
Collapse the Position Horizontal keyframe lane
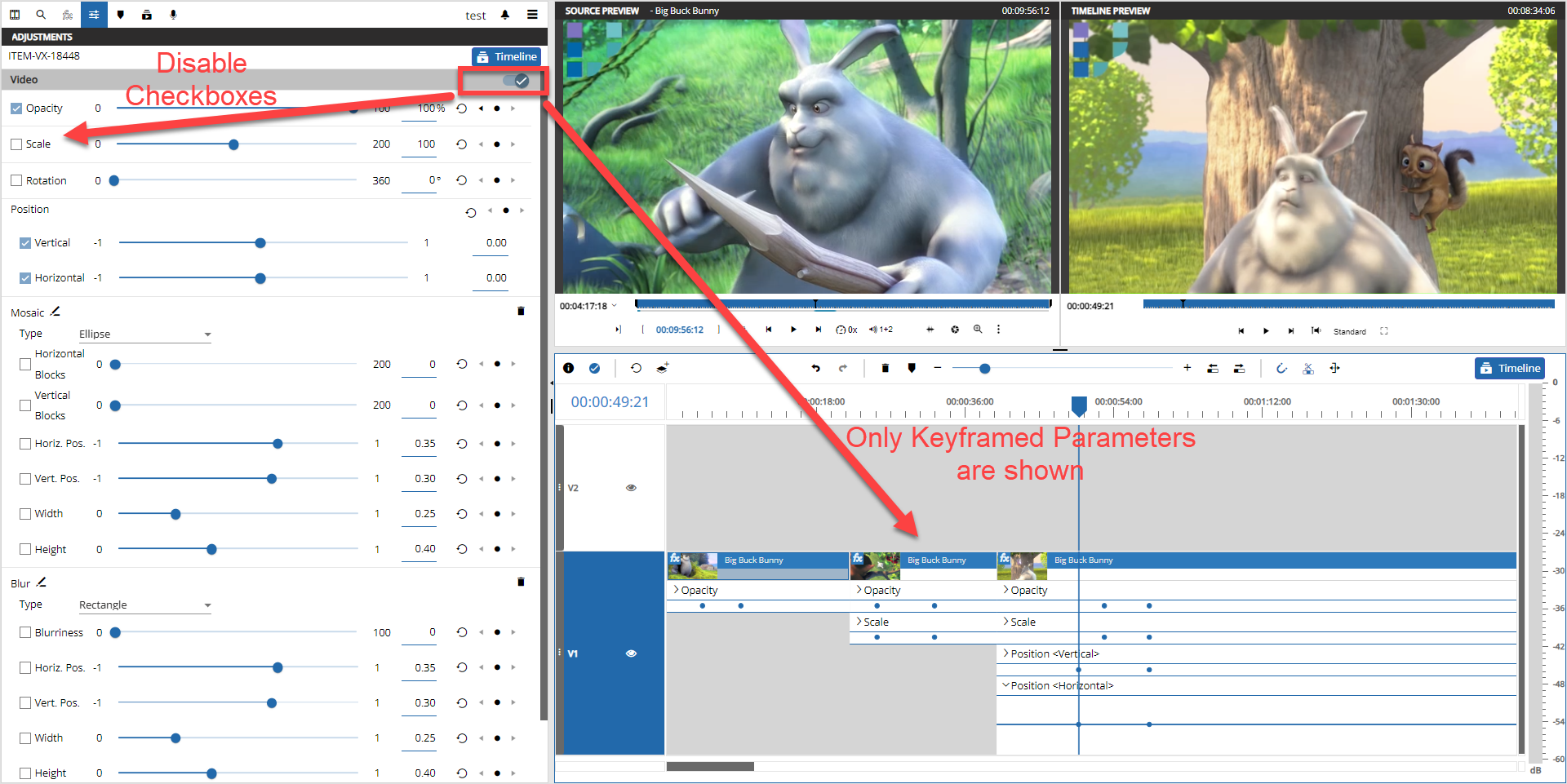click(x=1005, y=685)
